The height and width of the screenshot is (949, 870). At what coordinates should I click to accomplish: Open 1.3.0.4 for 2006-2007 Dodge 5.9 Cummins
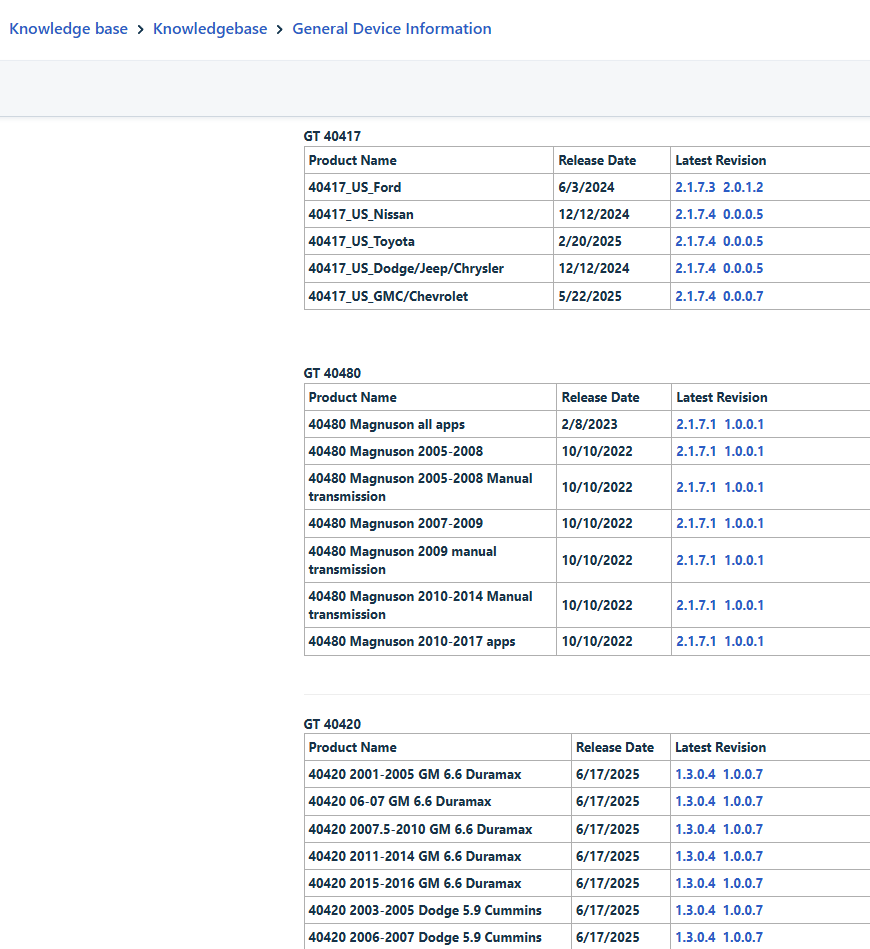pyautogui.click(x=695, y=937)
